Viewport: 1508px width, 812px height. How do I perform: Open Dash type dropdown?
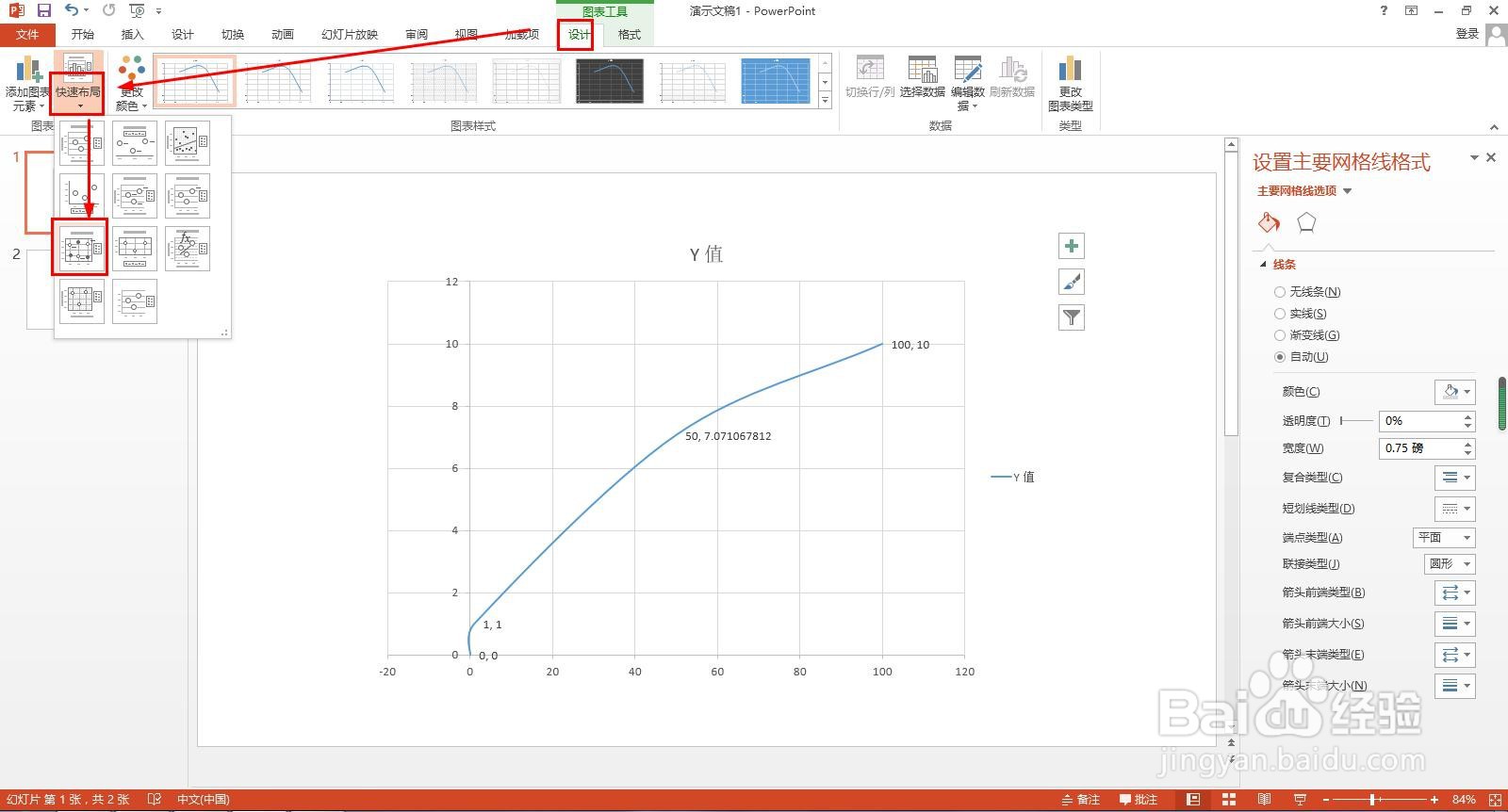click(1454, 509)
